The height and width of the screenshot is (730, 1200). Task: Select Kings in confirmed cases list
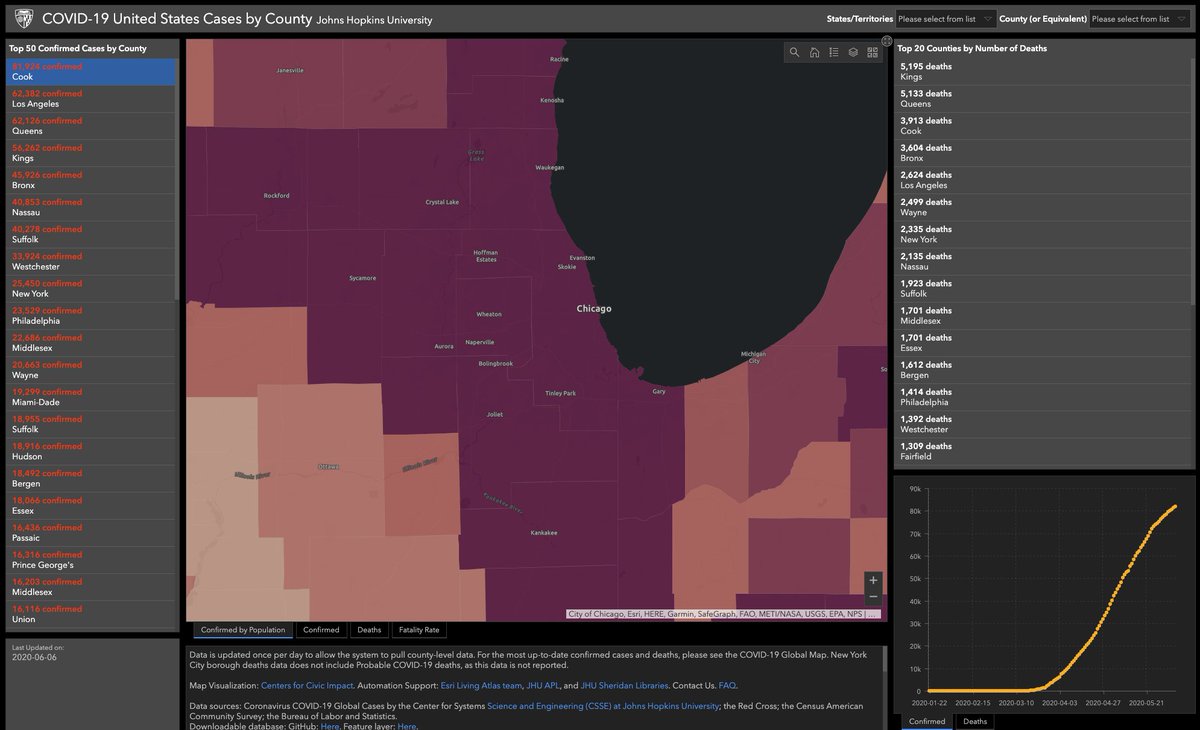coord(92,153)
